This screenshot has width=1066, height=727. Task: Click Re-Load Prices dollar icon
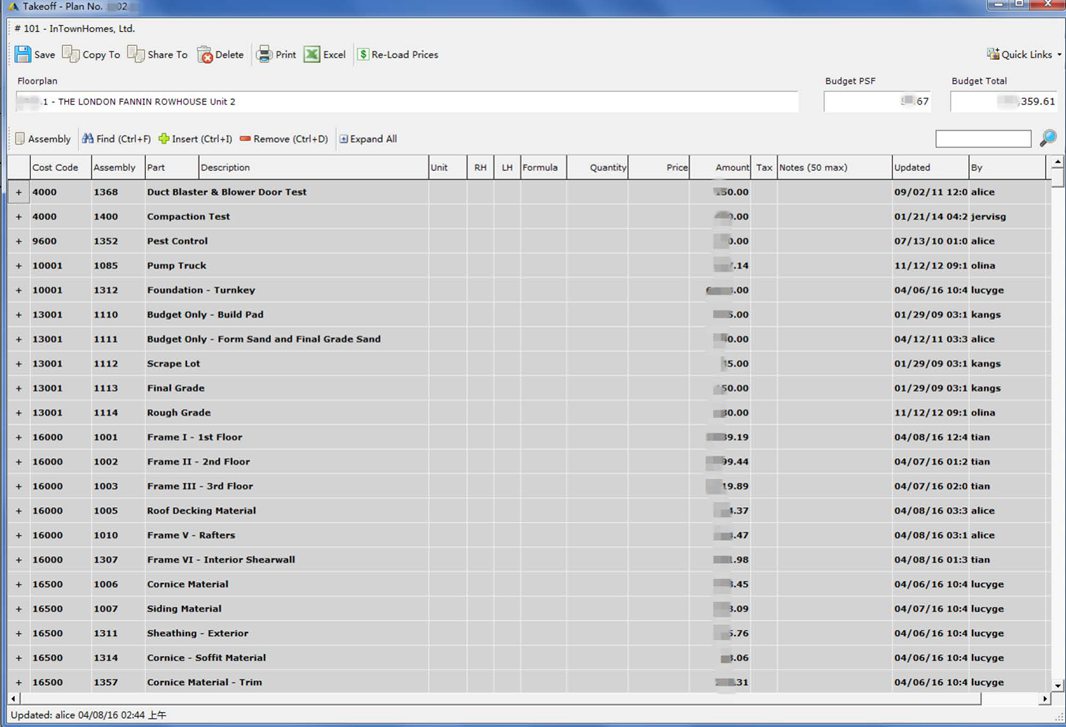tap(363, 55)
